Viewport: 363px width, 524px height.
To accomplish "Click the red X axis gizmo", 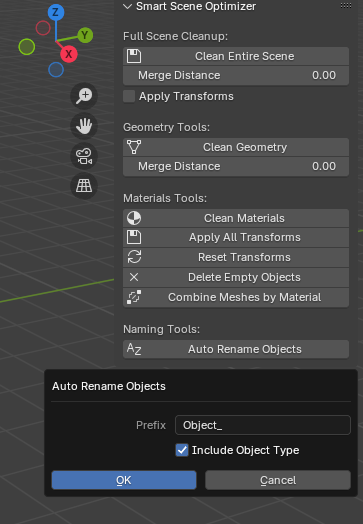I will [69, 54].
